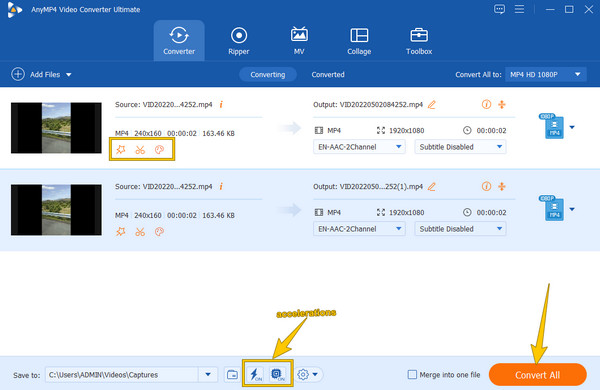
Task: Maximize the AnyMP4 window
Action: point(569,9)
